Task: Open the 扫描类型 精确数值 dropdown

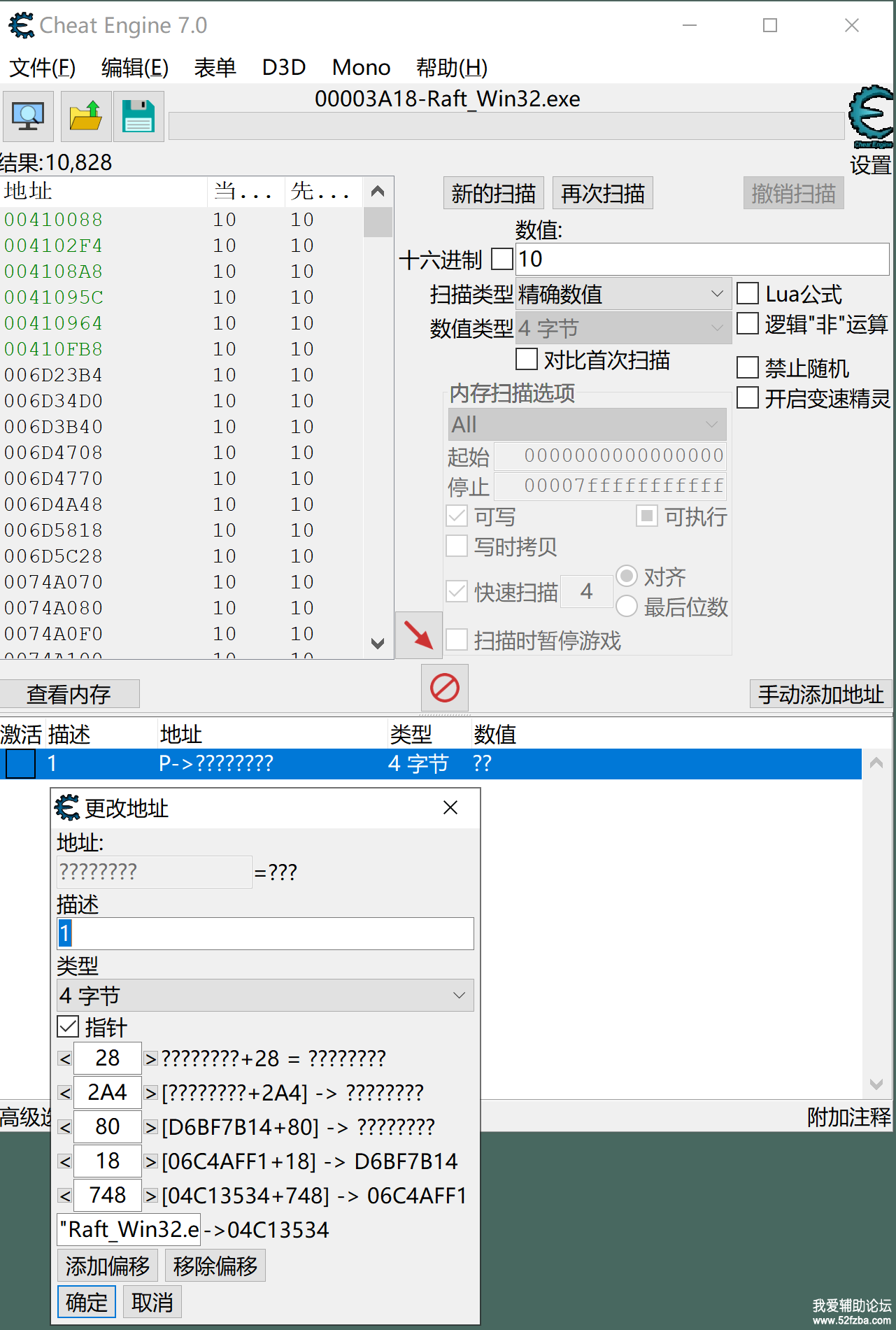Action: (623, 294)
